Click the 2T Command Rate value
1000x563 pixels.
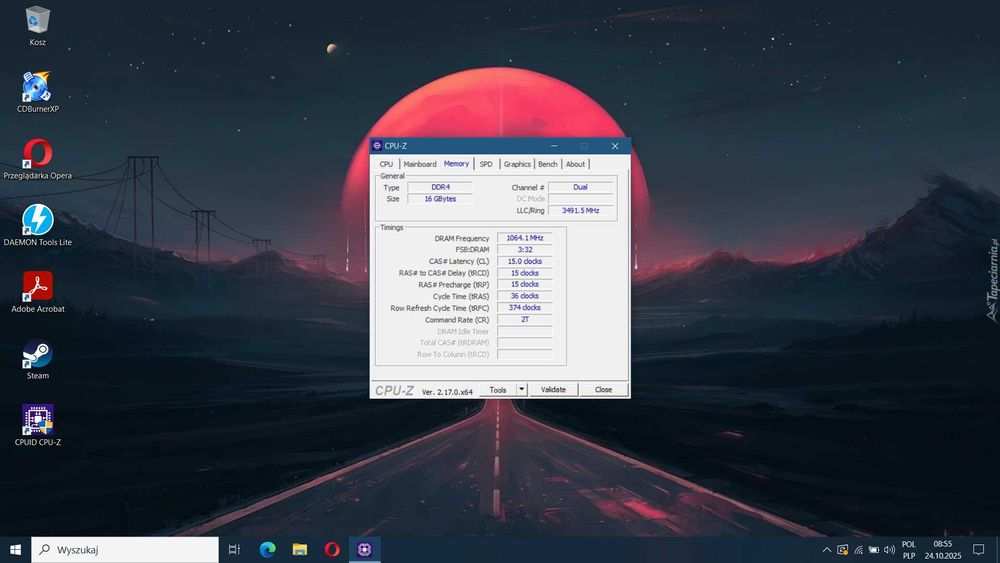click(525, 319)
